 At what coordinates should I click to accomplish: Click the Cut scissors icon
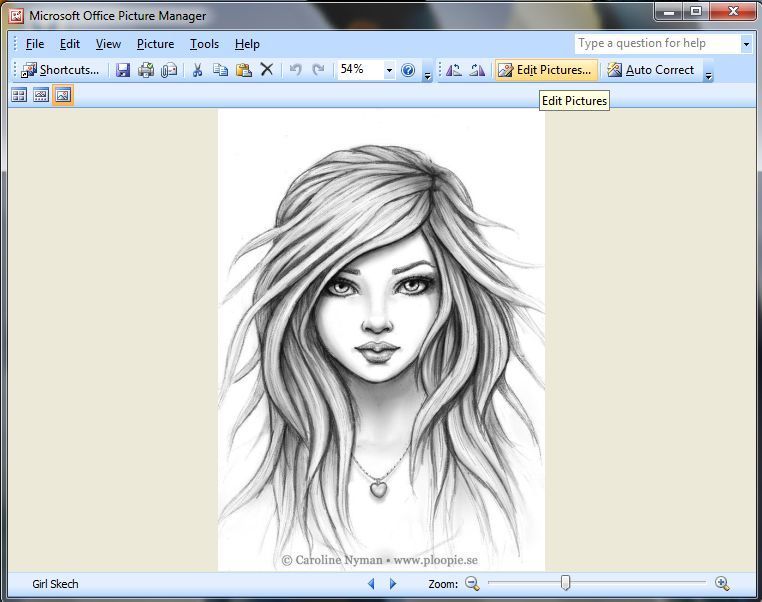click(x=197, y=70)
